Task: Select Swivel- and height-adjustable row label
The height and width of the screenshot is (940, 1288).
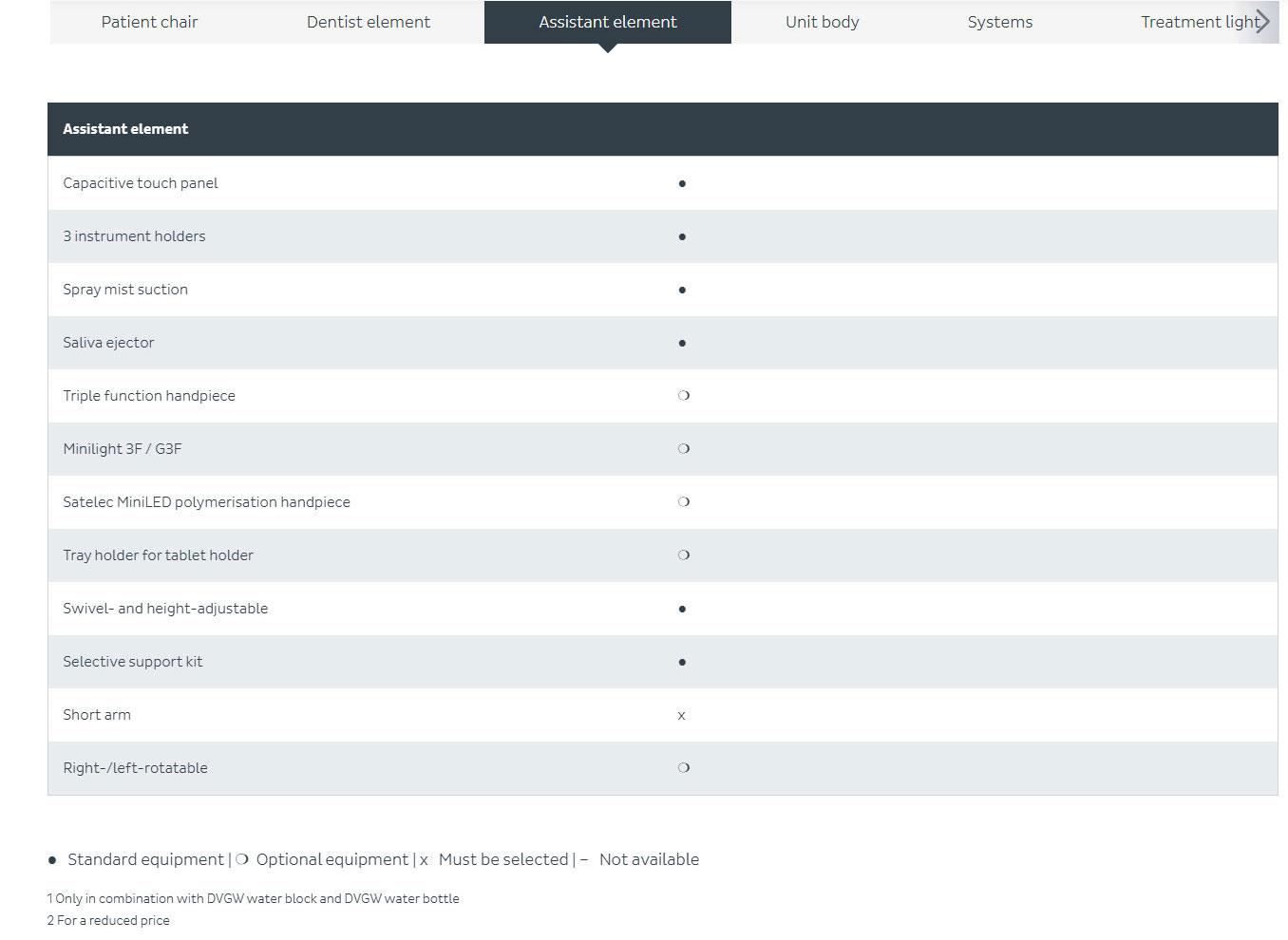Action: 165,609
